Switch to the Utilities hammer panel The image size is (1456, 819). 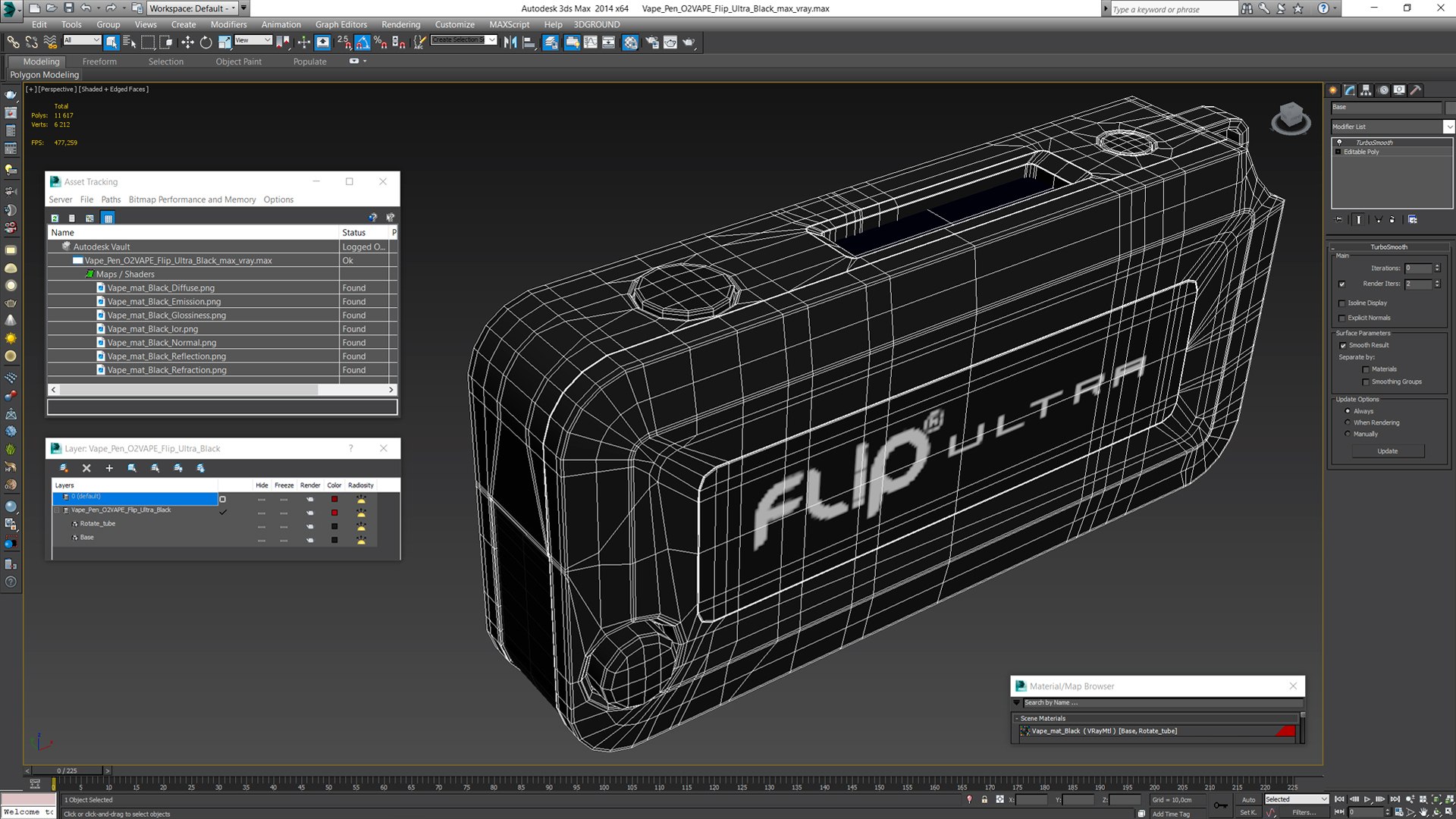[1415, 90]
